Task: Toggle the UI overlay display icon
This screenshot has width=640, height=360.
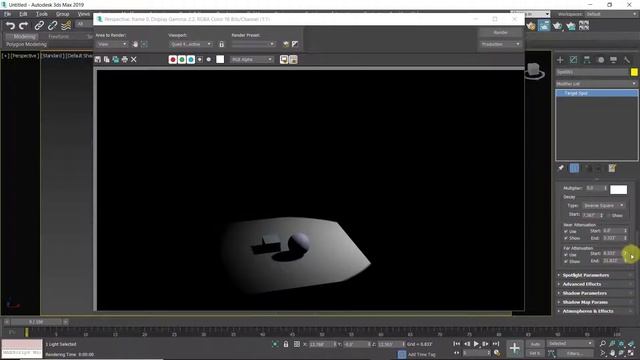Action: point(284,60)
